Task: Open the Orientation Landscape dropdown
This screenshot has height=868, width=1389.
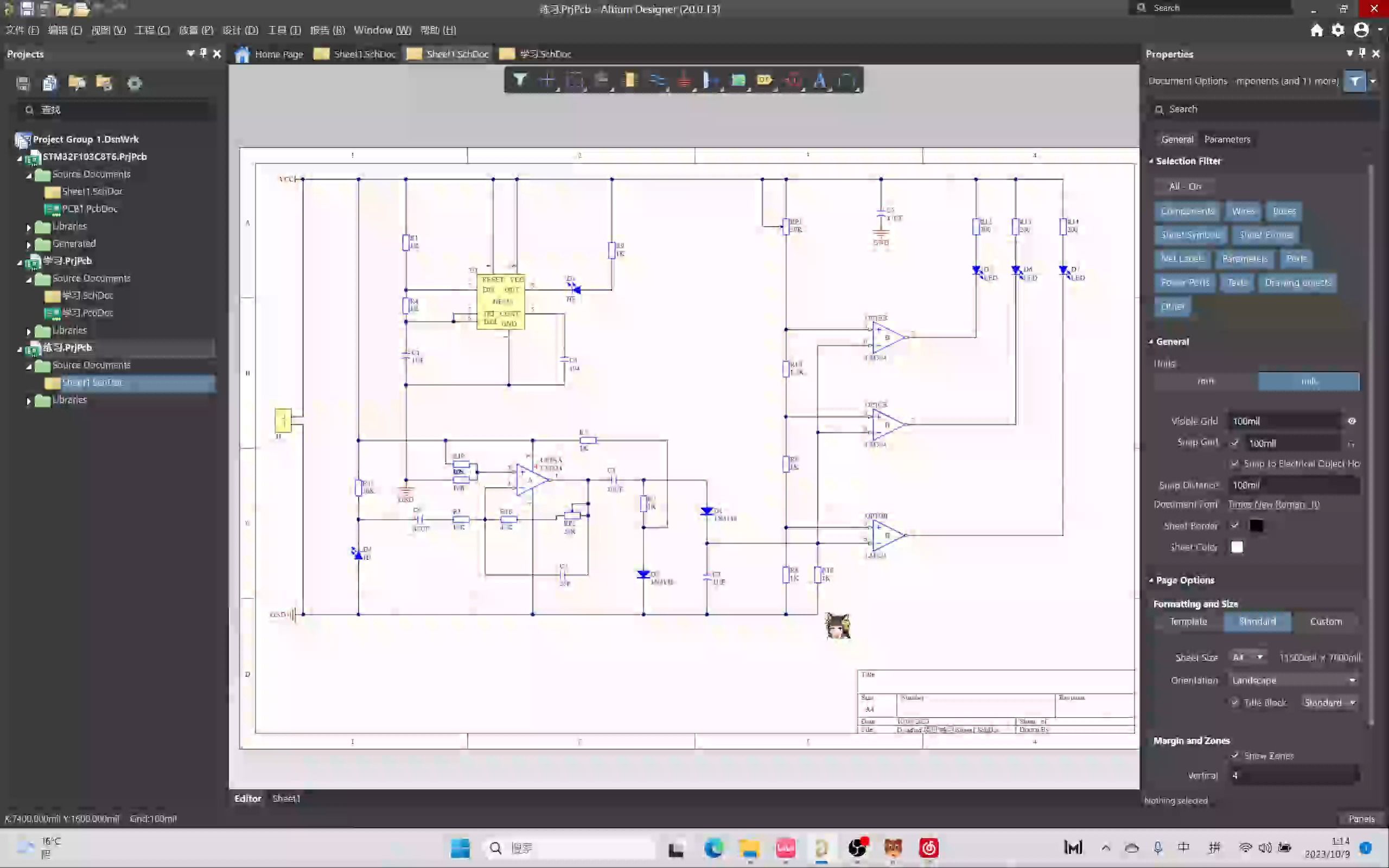Action: tap(1294, 680)
